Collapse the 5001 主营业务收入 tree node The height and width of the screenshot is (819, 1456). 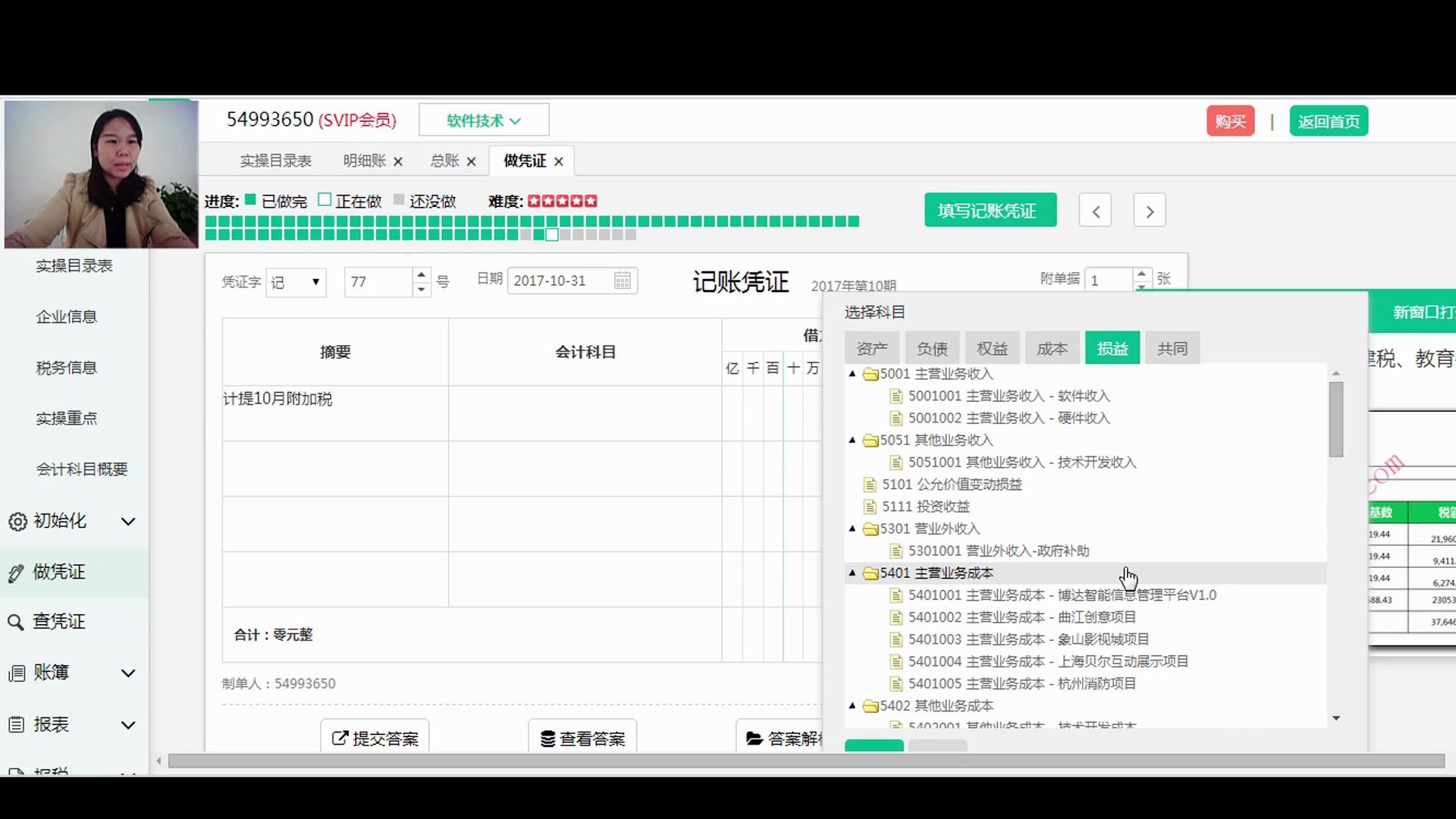pyautogui.click(x=851, y=373)
